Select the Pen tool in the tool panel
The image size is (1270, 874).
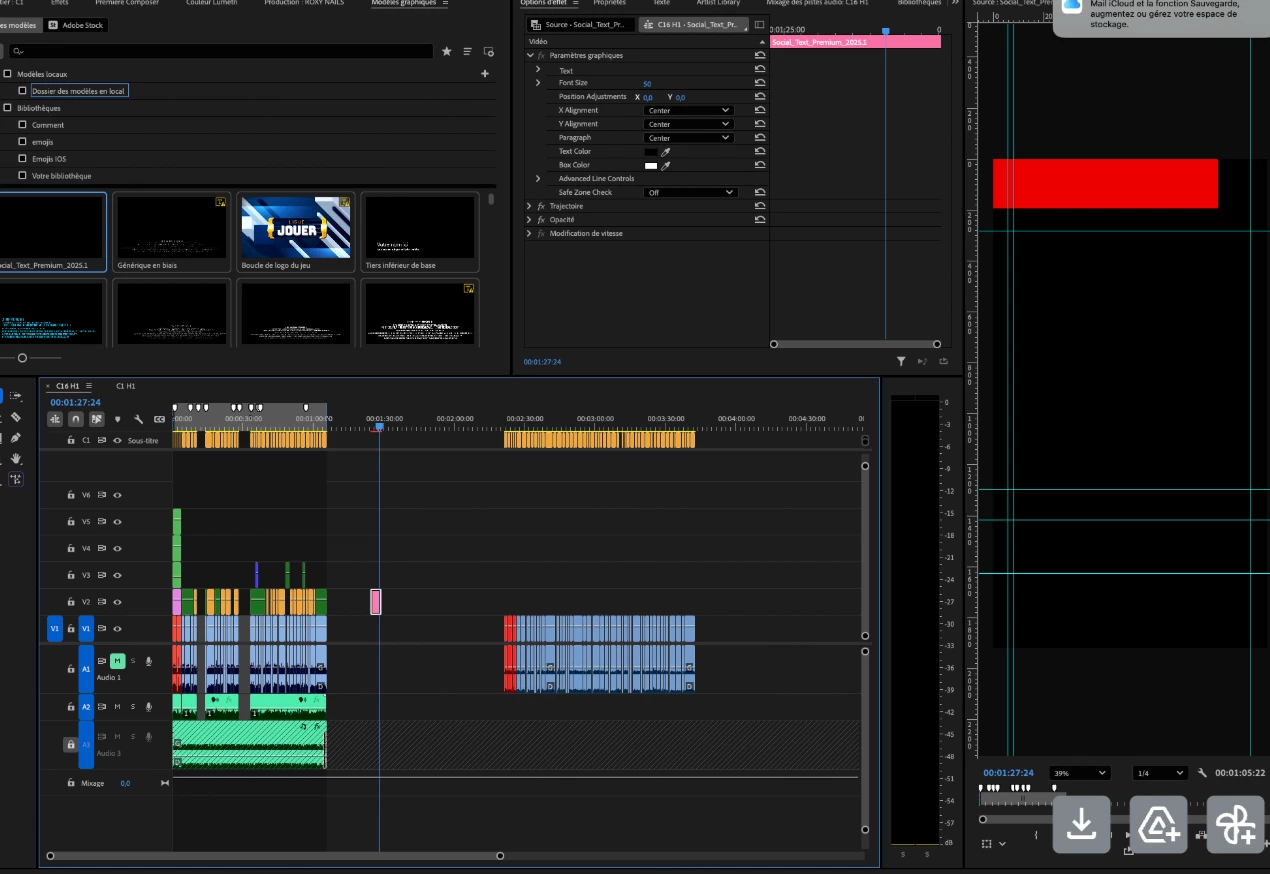click(16, 438)
